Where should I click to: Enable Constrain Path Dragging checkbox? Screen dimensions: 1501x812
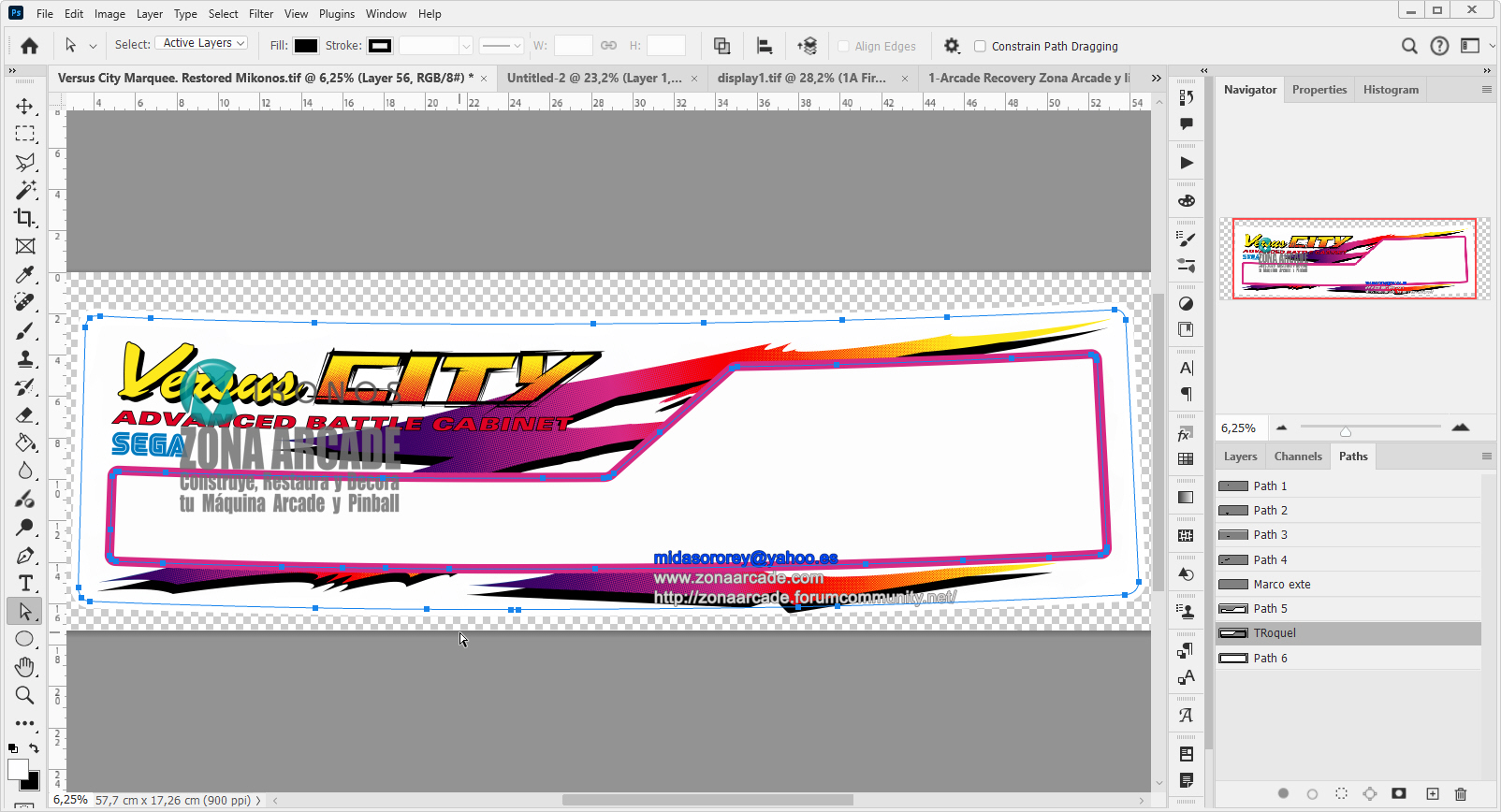click(x=980, y=46)
